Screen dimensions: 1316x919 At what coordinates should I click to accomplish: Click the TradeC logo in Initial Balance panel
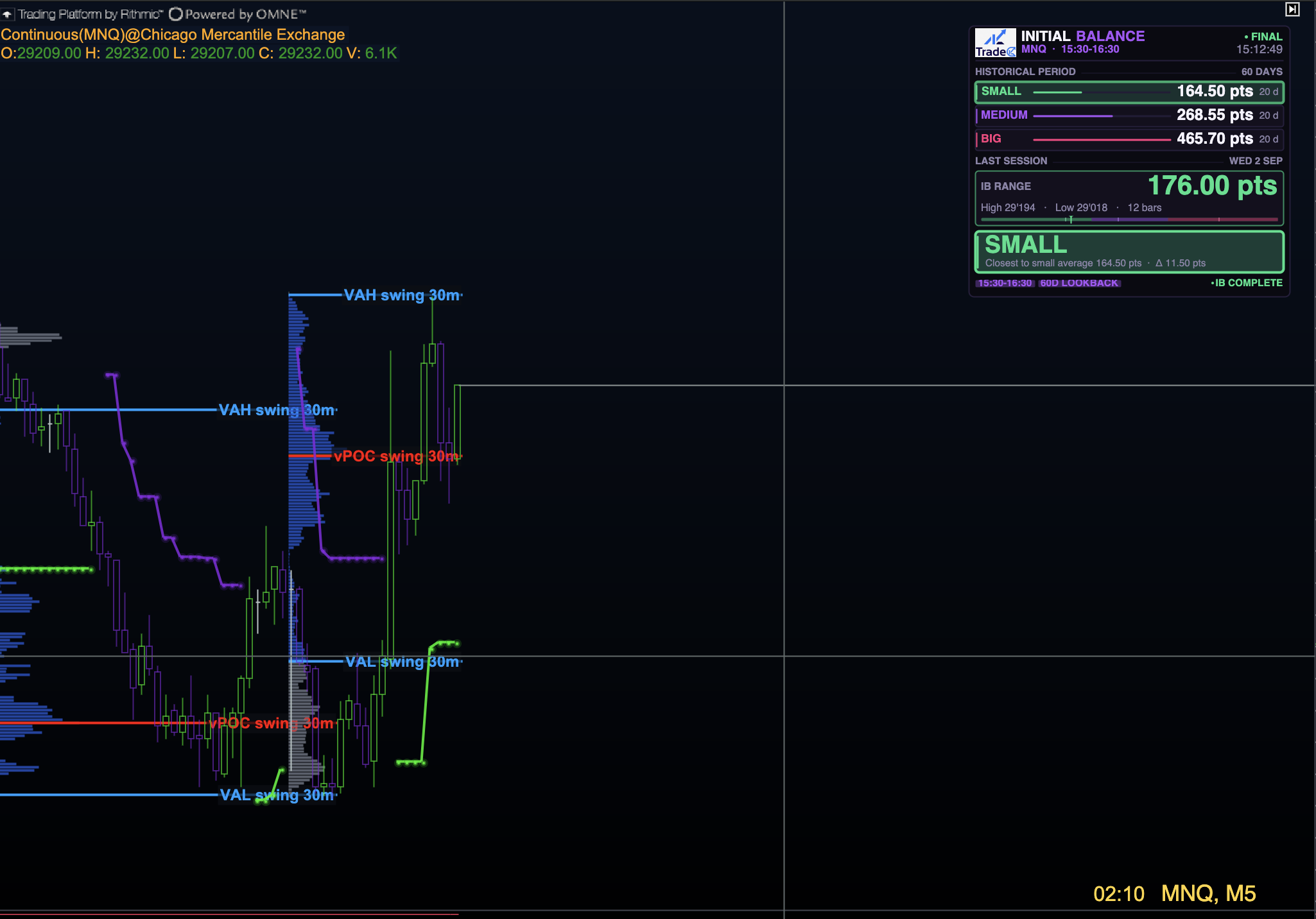pyautogui.click(x=995, y=43)
